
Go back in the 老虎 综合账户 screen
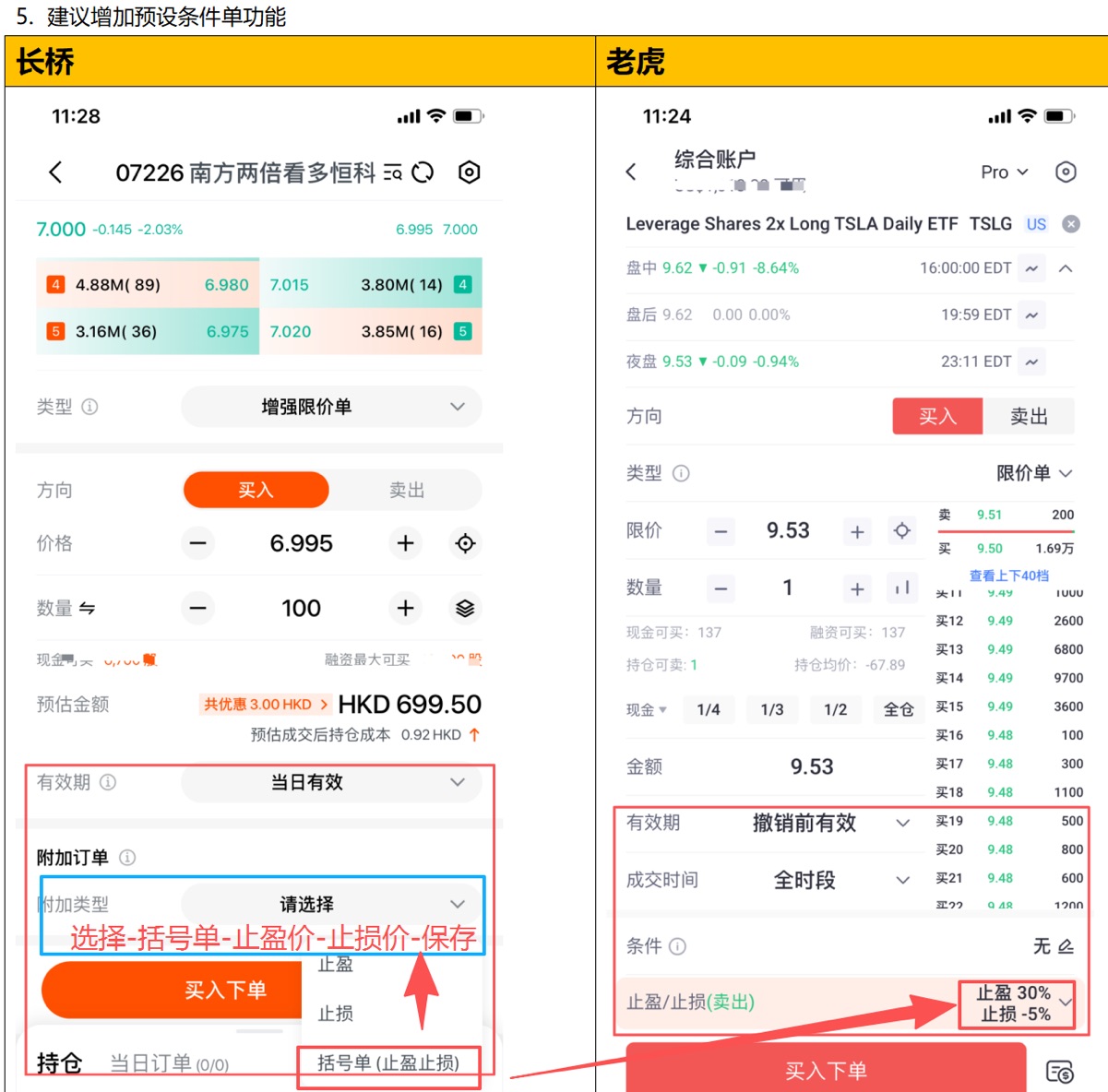click(x=631, y=172)
